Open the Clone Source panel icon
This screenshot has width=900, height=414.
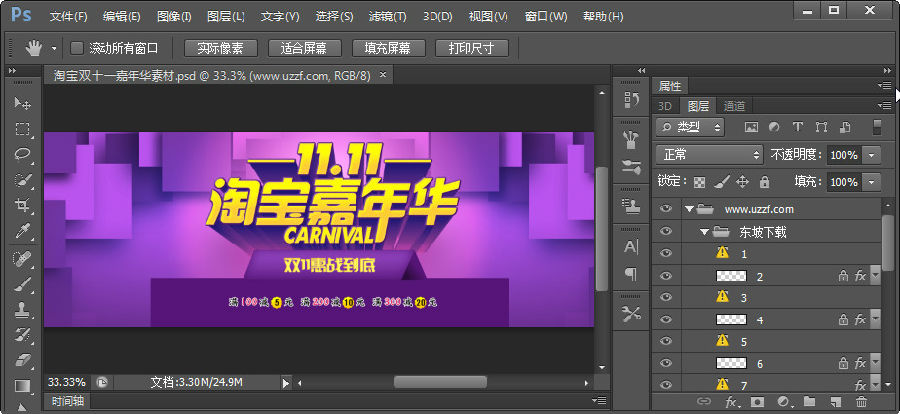[631, 206]
